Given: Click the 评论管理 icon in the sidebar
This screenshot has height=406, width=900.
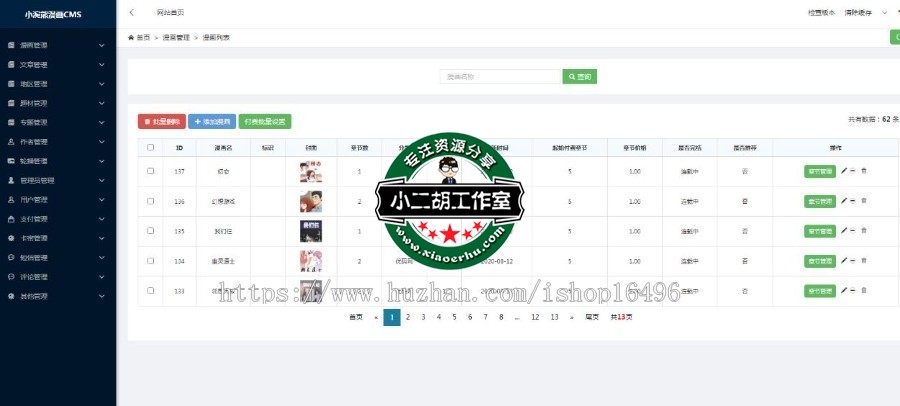Looking at the screenshot, I should coord(11,277).
